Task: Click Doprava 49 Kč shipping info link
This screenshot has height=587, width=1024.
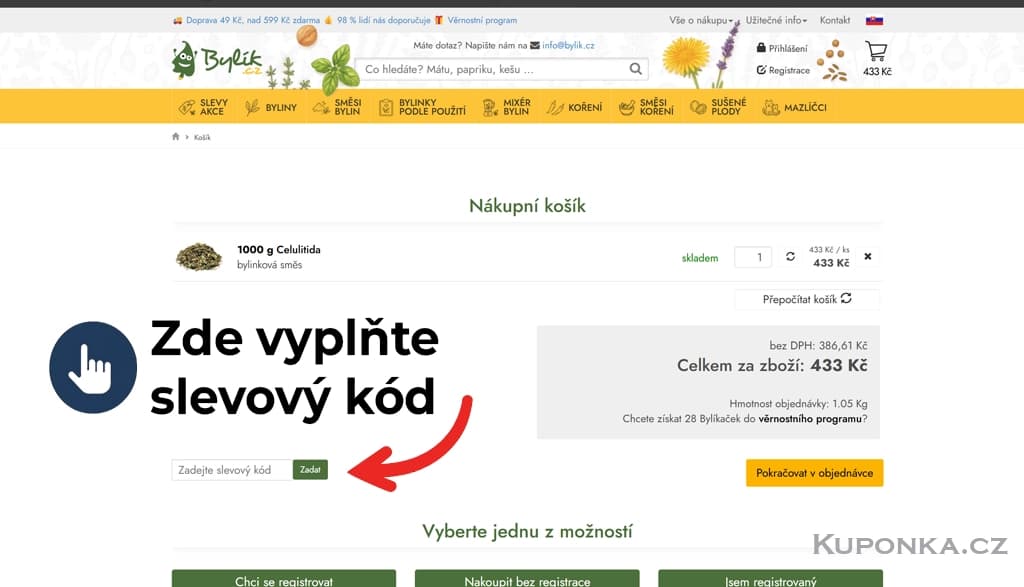Action: tap(253, 20)
